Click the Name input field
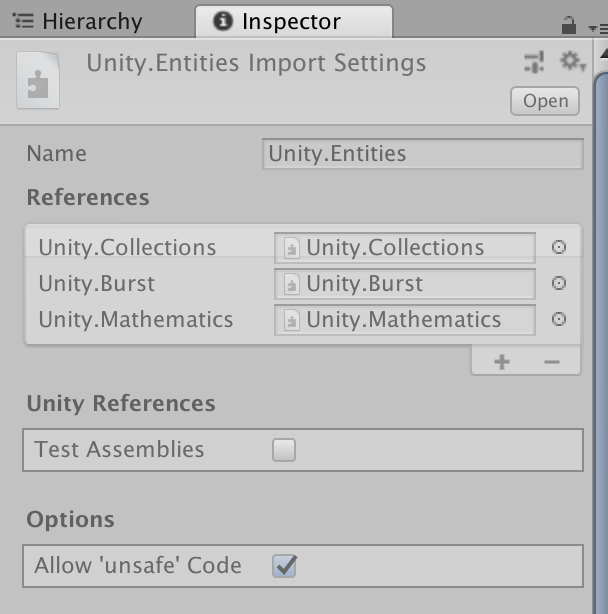 click(x=423, y=154)
